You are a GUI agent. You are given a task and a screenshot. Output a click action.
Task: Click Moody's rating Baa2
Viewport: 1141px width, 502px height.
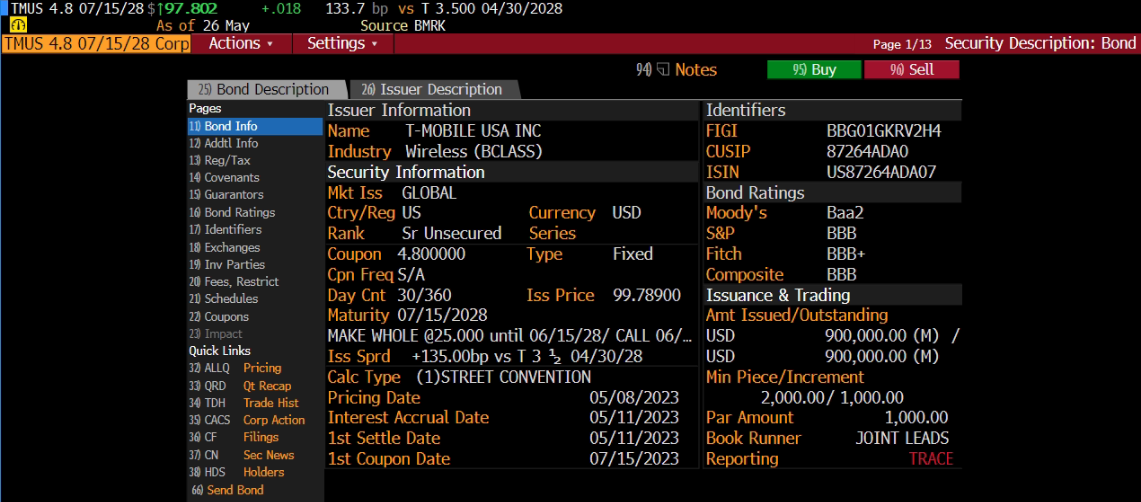coord(844,213)
